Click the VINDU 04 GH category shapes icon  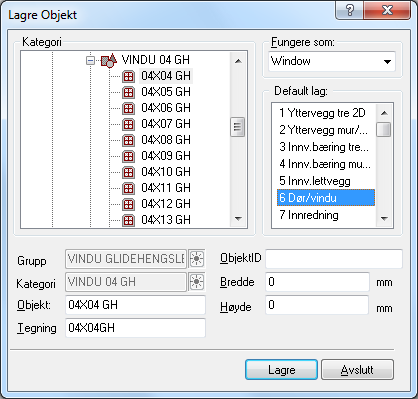[x=109, y=60]
